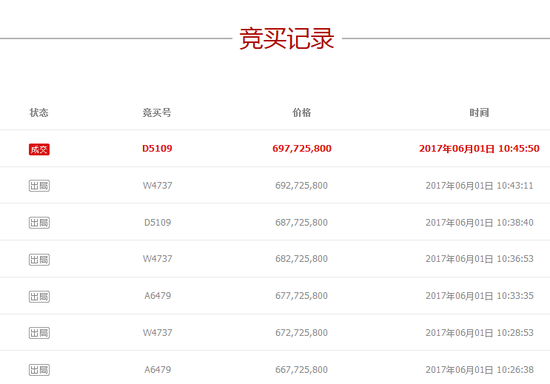Click bidder A6479 in the 677,725,800 row
550x384 pixels.
(x=157, y=296)
